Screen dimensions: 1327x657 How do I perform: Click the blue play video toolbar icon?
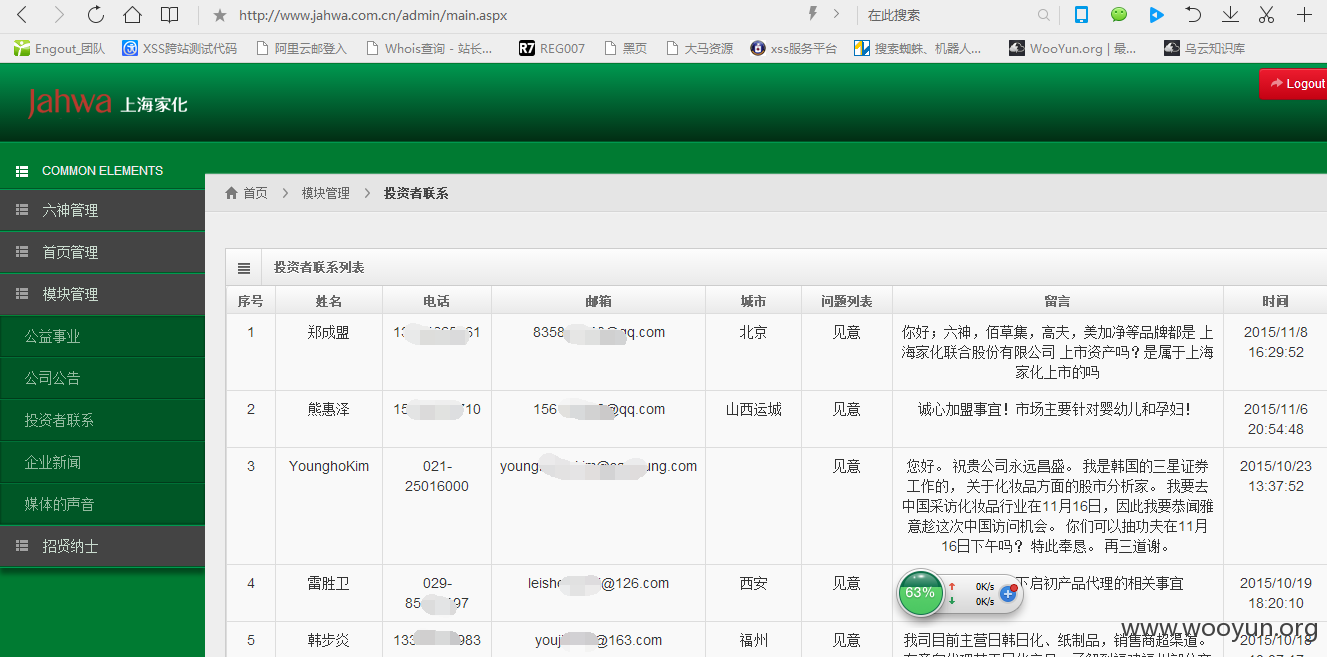(x=1156, y=15)
